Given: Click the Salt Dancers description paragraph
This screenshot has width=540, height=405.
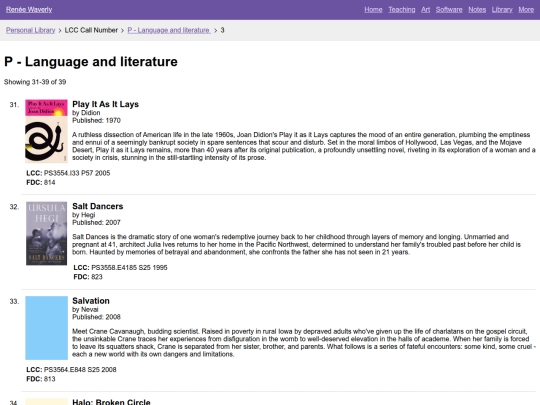Looking at the screenshot, I should [x=296, y=245].
